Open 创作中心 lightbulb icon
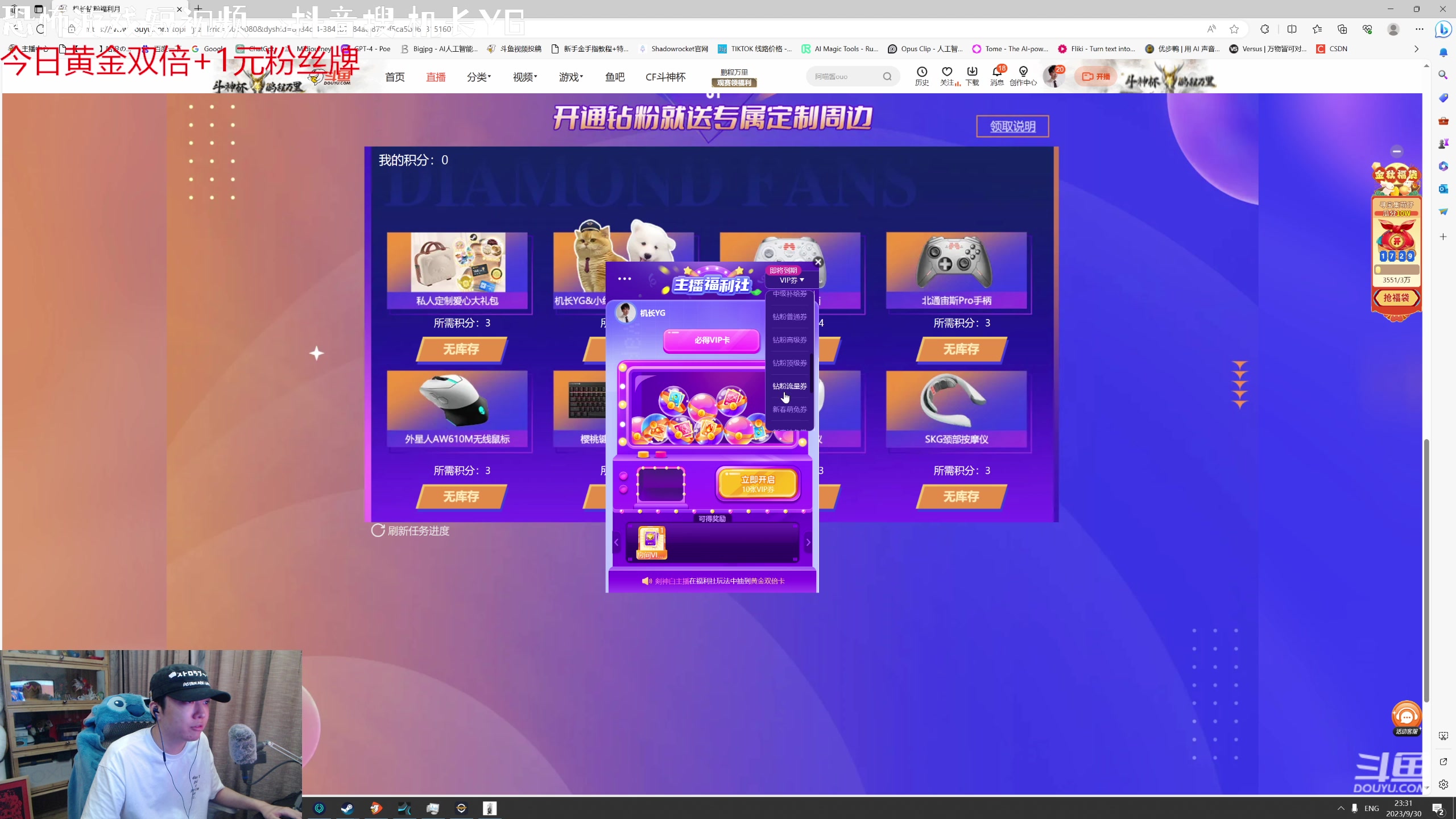The image size is (1456, 819). [1023, 72]
